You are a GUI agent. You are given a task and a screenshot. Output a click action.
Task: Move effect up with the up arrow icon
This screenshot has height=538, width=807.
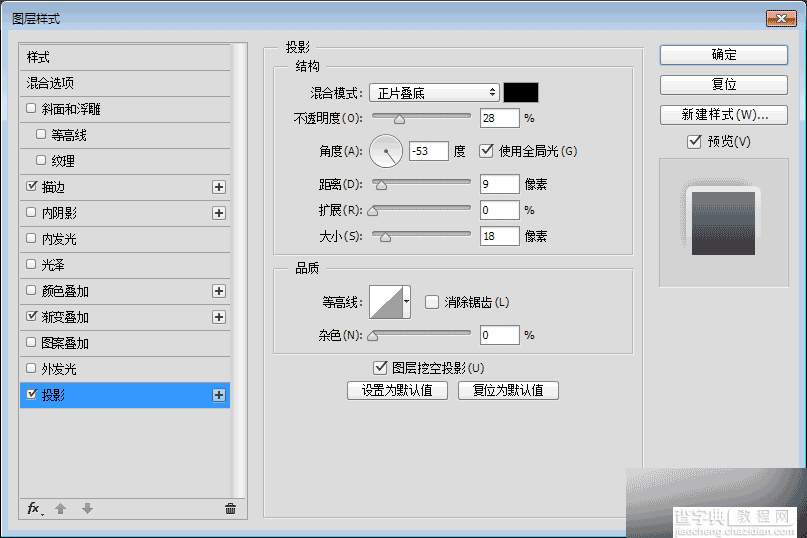[x=60, y=509]
